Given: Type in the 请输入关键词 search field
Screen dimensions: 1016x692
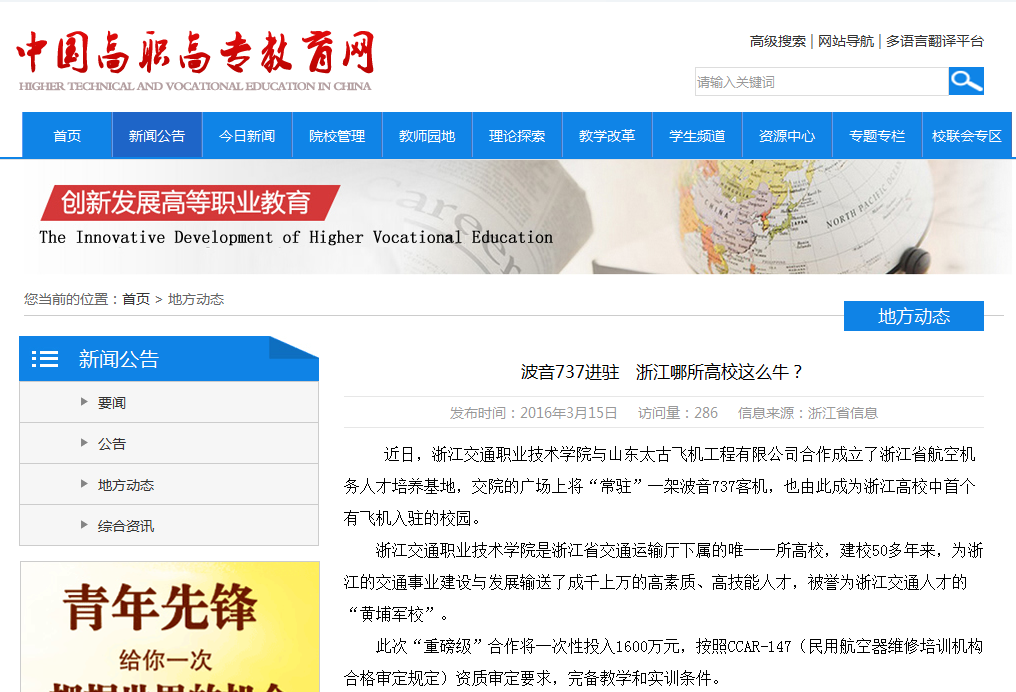Looking at the screenshot, I should coord(820,82).
